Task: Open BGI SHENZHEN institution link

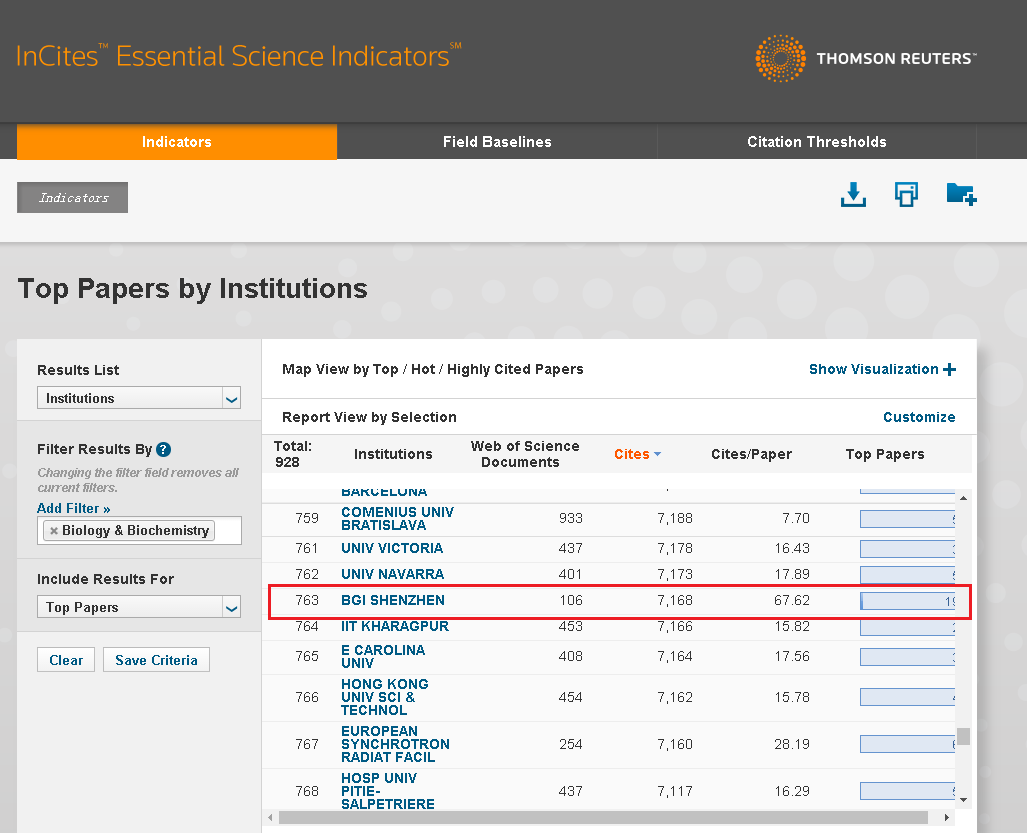Action: (392, 601)
